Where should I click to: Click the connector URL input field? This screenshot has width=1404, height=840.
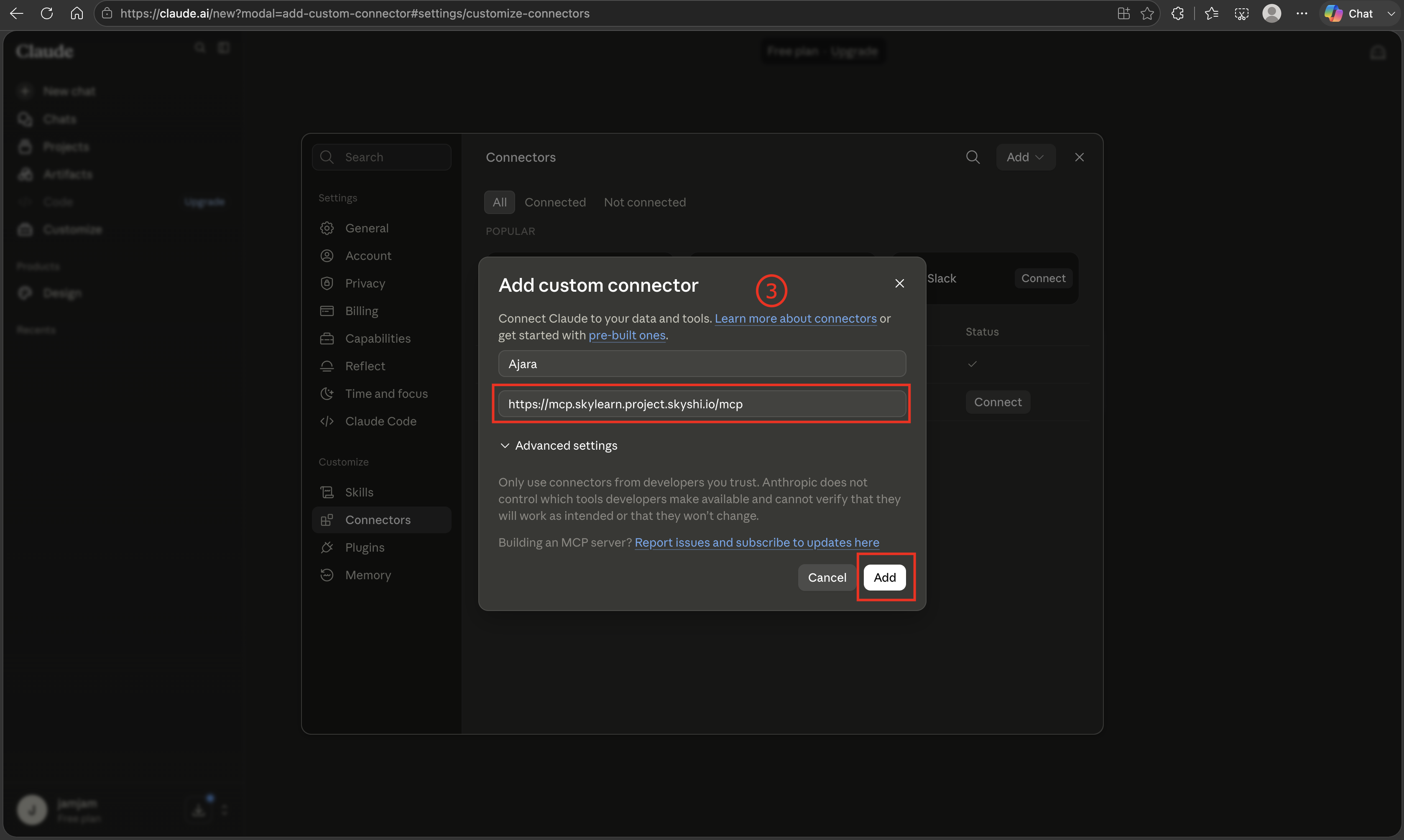(x=702, y=404)
